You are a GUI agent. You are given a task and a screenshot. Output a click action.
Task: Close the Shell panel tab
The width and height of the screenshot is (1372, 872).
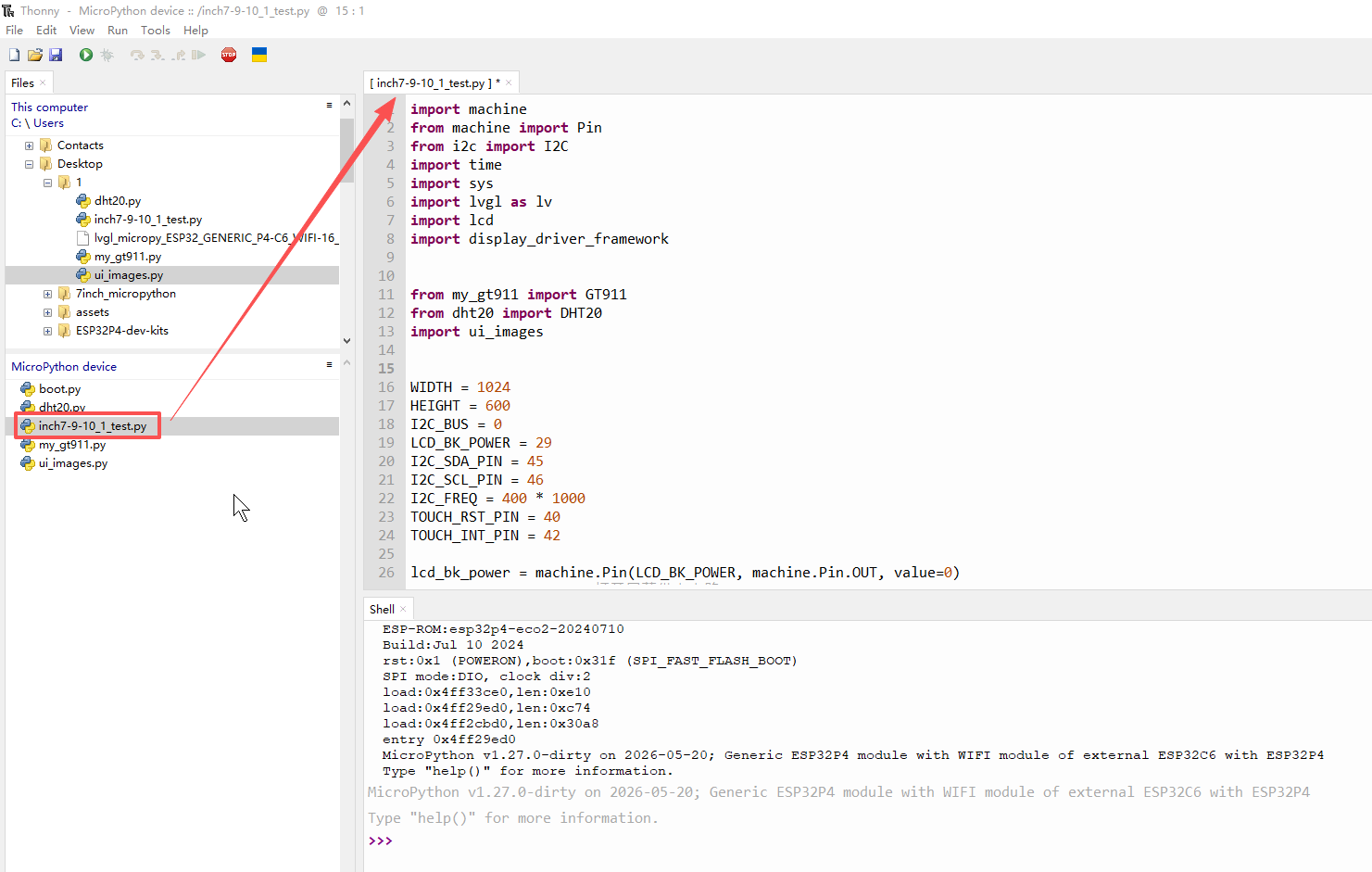tap(403, 609)
